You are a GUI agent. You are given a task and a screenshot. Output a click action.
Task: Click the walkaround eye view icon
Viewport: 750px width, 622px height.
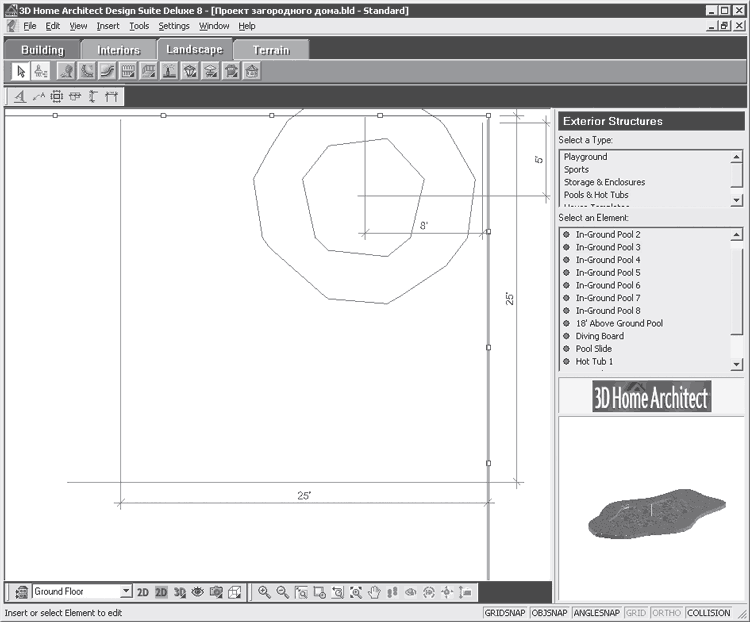click(198, 592)
